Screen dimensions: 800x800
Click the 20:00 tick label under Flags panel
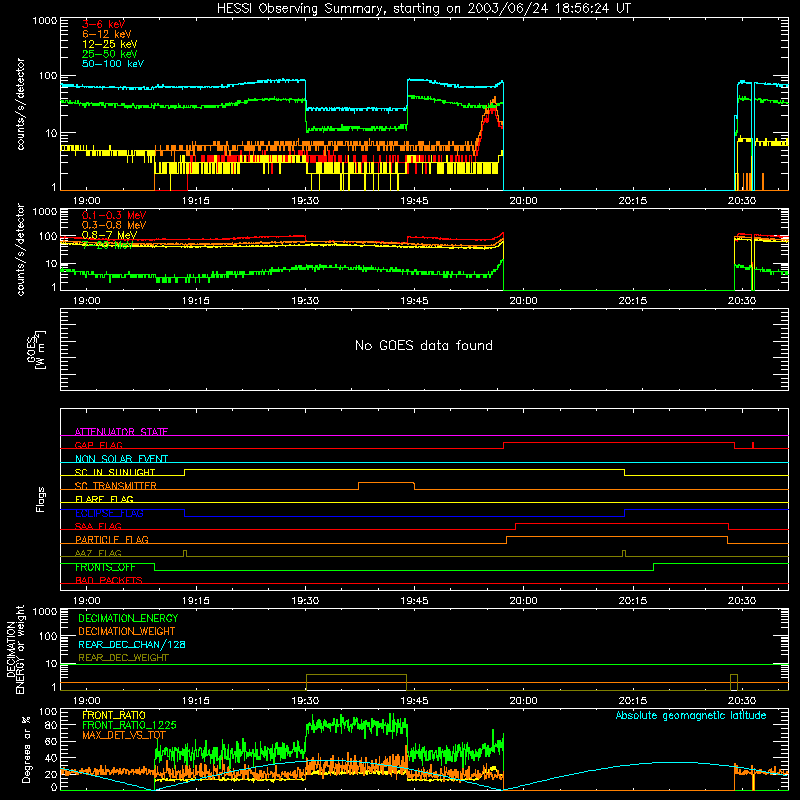point(523,601)
